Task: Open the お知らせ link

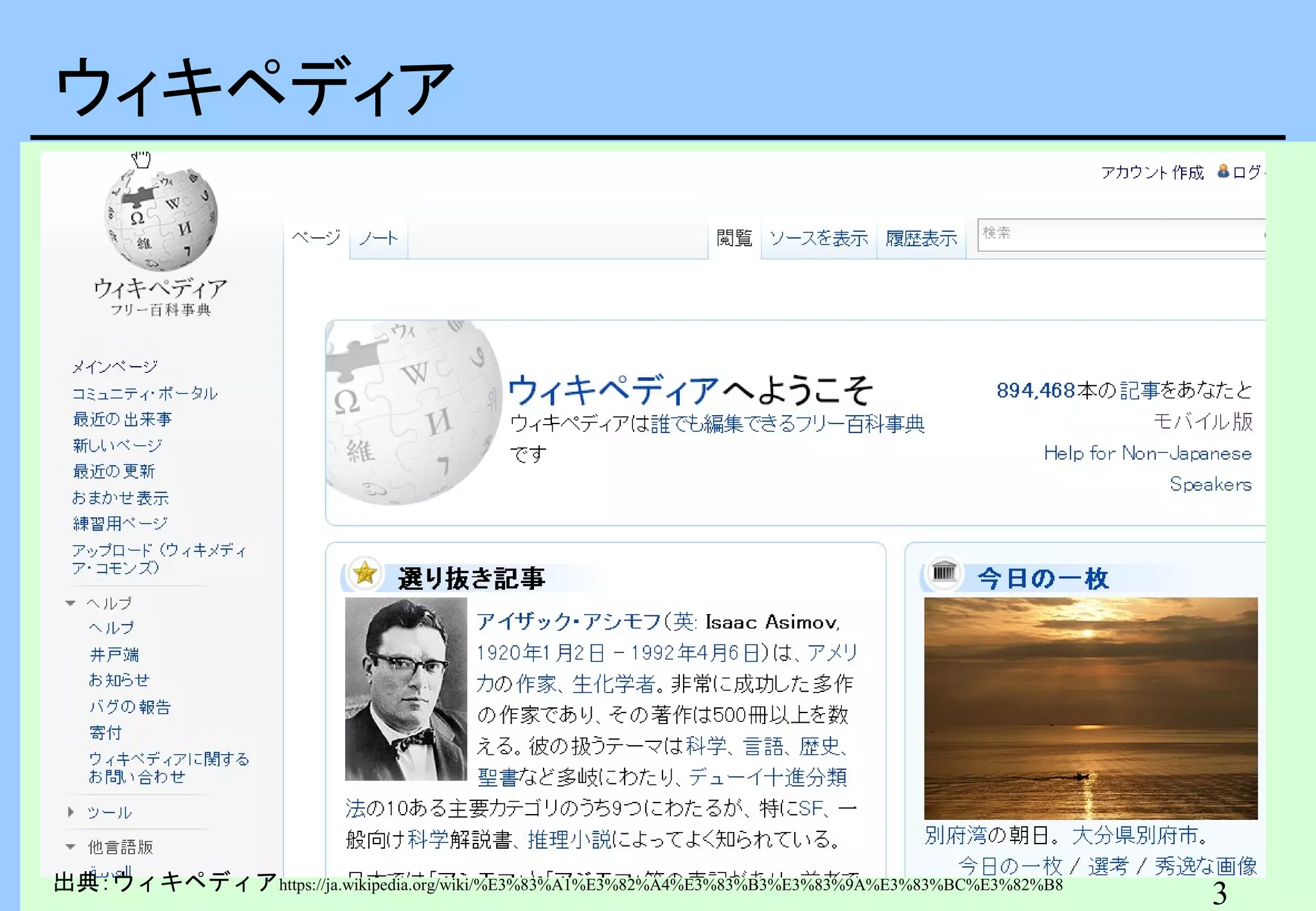Action: [x=119, y=680]
